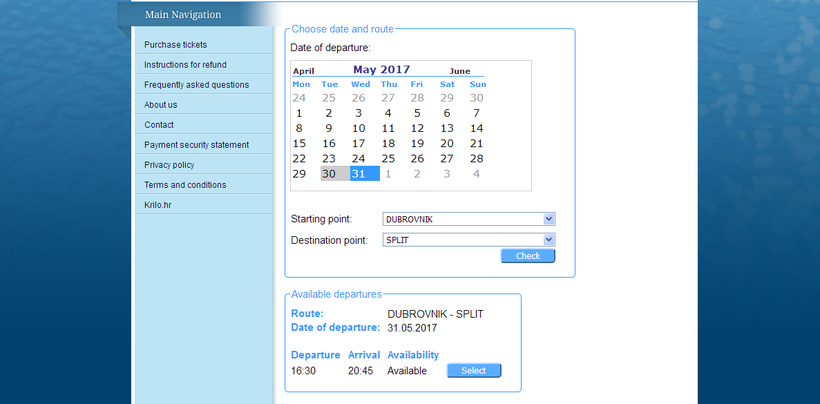Screen dimensions: 820x404
Task: Choose May 20 on the calendar
Action: pyautogui.click(x=447, y=144)
